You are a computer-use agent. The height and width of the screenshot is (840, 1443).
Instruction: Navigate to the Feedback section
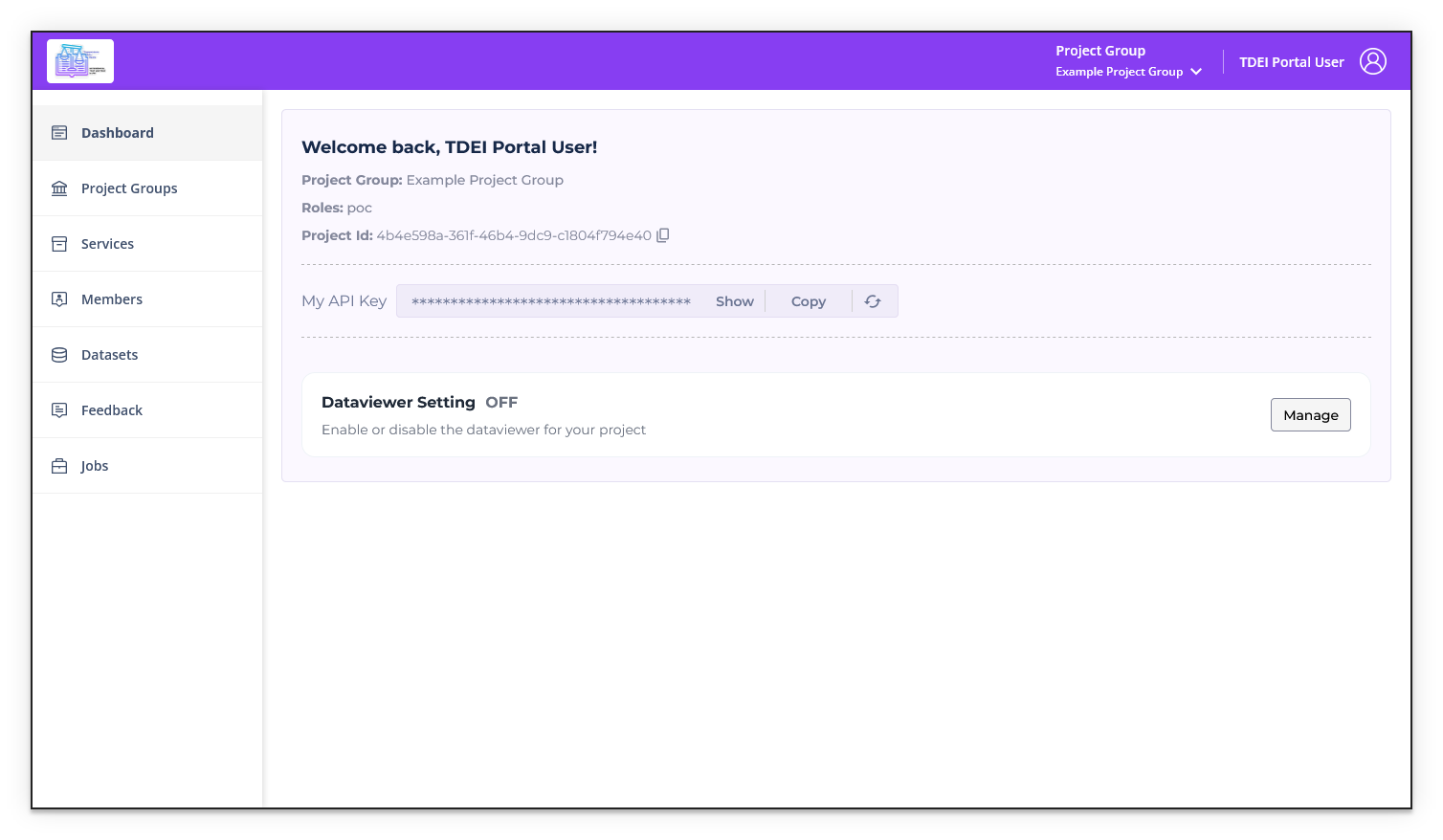(x=111, y=409)
